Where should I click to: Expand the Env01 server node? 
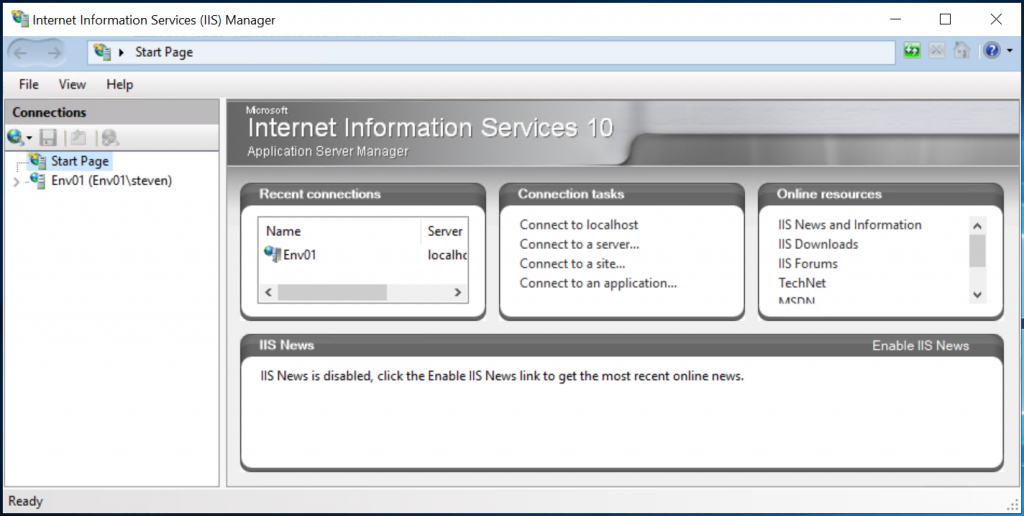[x=16, y=182]
